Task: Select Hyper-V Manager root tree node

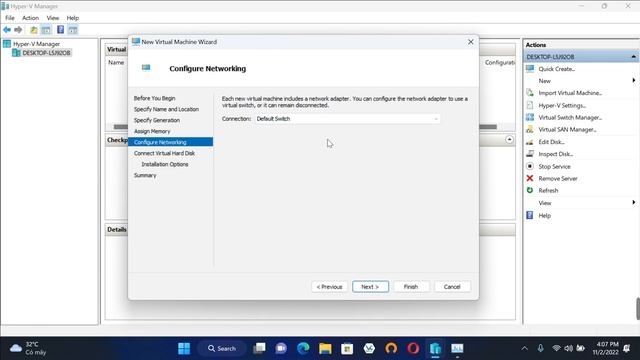Action: click(x=36, y=44)
